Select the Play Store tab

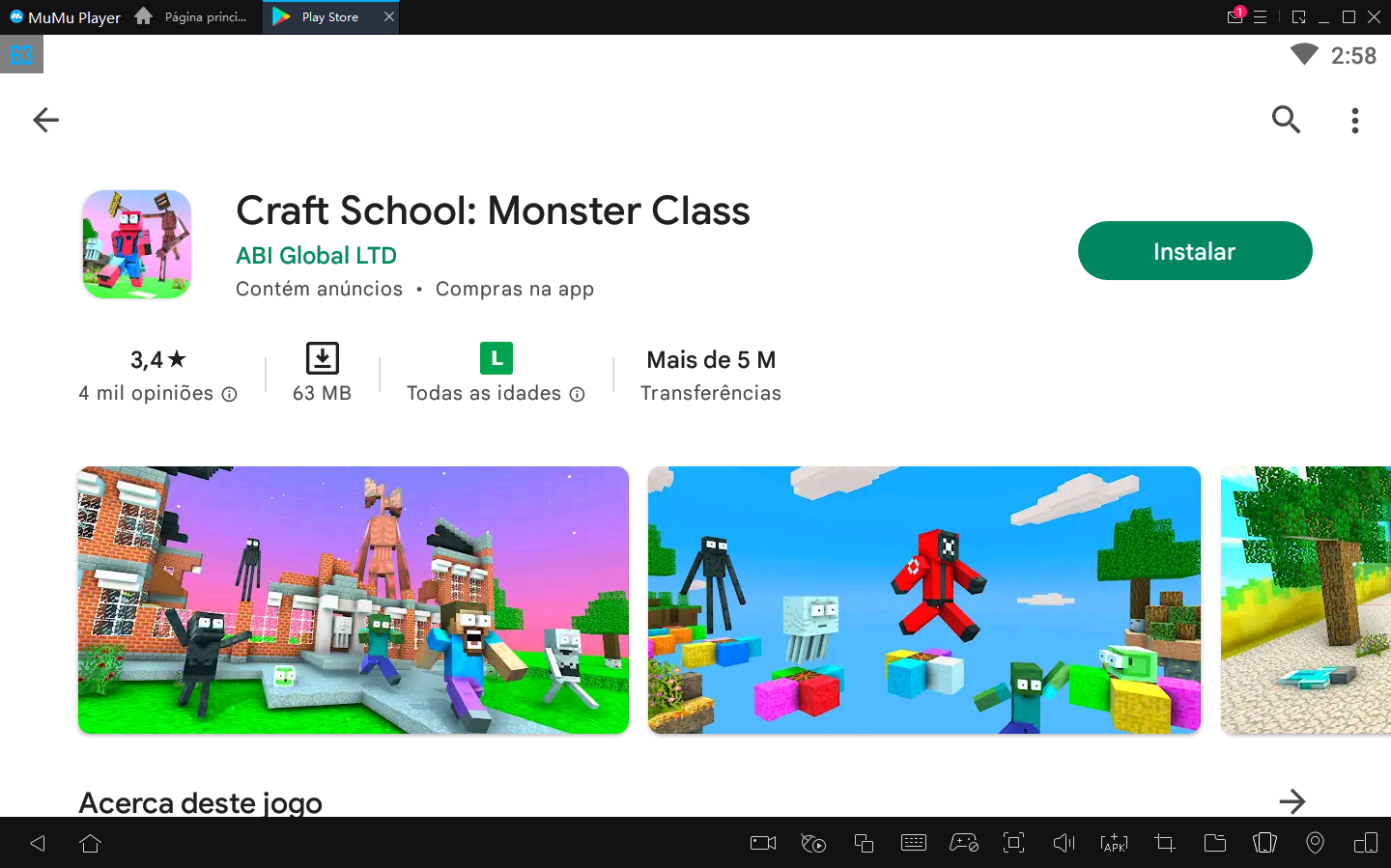point(328,16)
